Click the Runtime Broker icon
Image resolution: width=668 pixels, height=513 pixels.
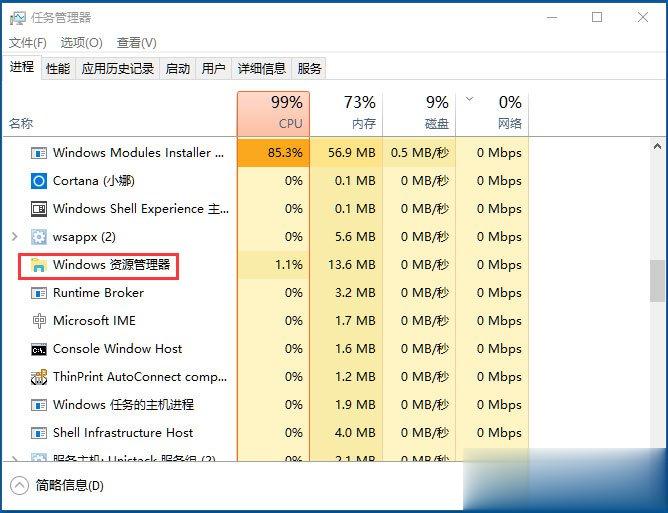[x=39, y=293]
